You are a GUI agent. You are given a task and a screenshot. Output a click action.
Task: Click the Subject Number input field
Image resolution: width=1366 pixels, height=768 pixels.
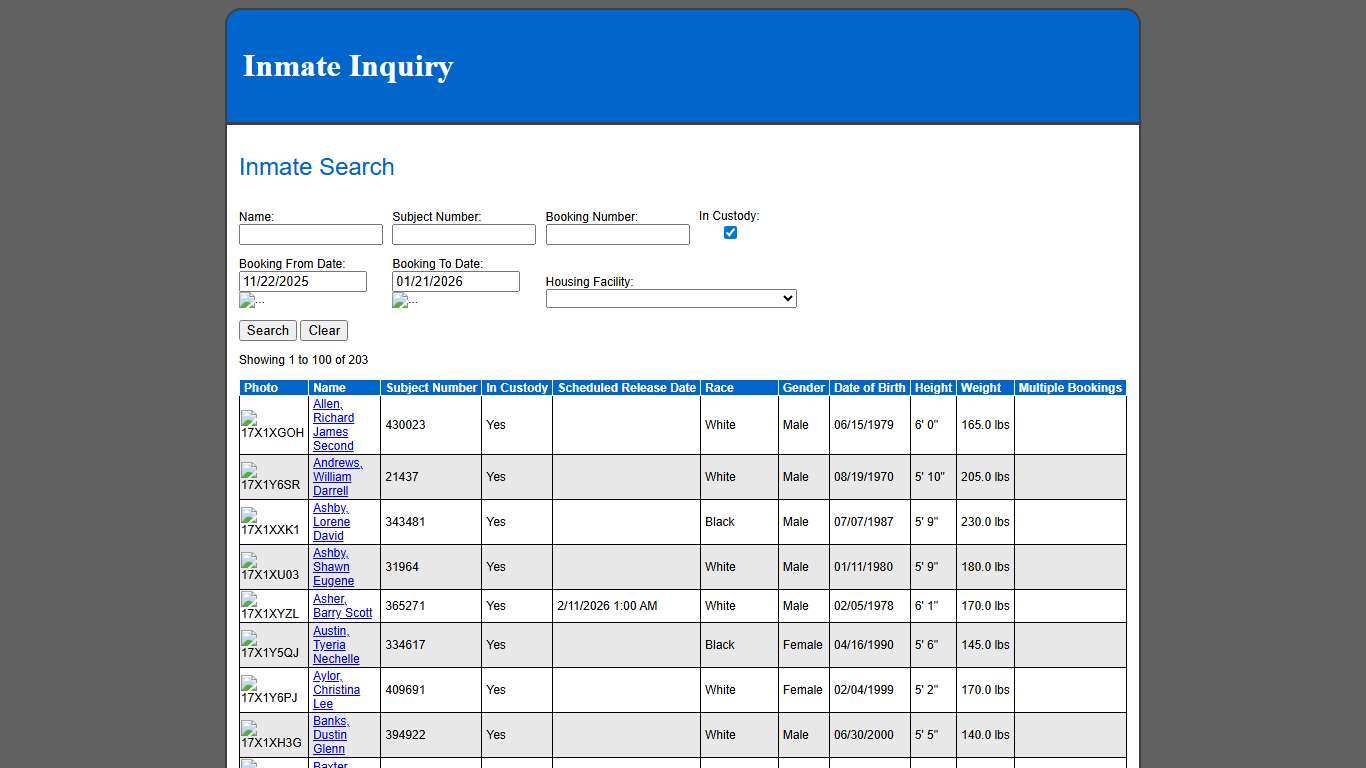click(463, 234)
